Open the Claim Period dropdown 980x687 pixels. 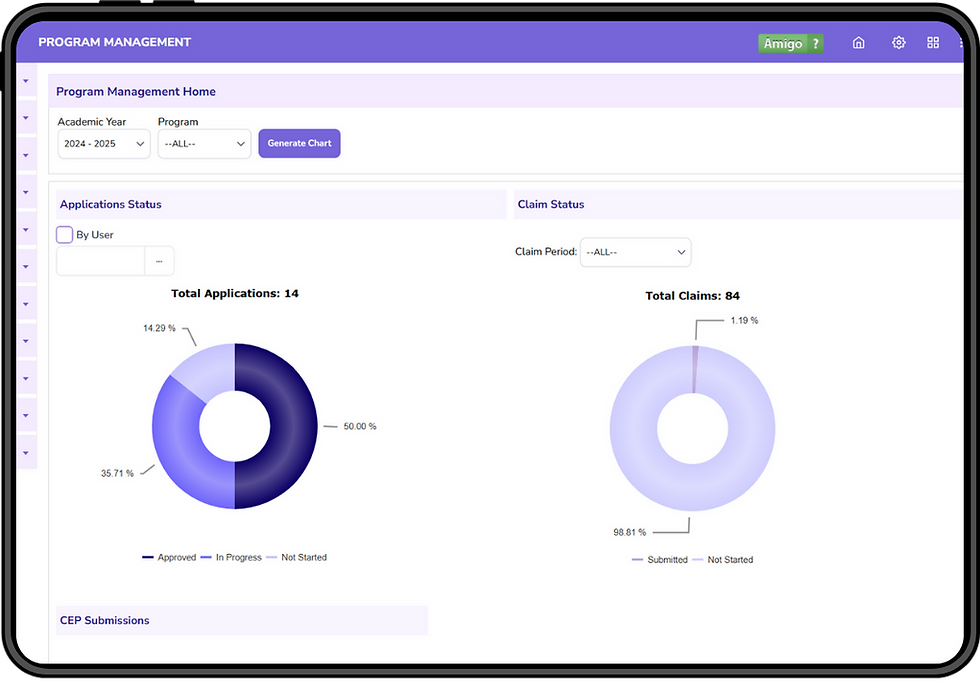636,252
